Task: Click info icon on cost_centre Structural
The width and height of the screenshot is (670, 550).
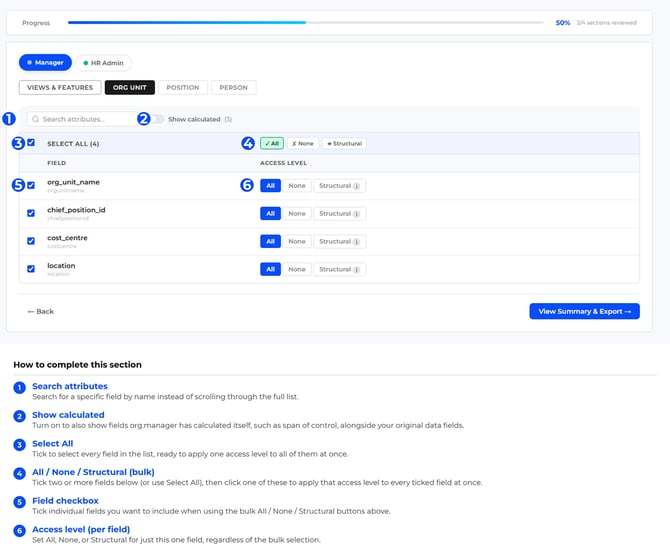Action: click(x=356, y=241)
